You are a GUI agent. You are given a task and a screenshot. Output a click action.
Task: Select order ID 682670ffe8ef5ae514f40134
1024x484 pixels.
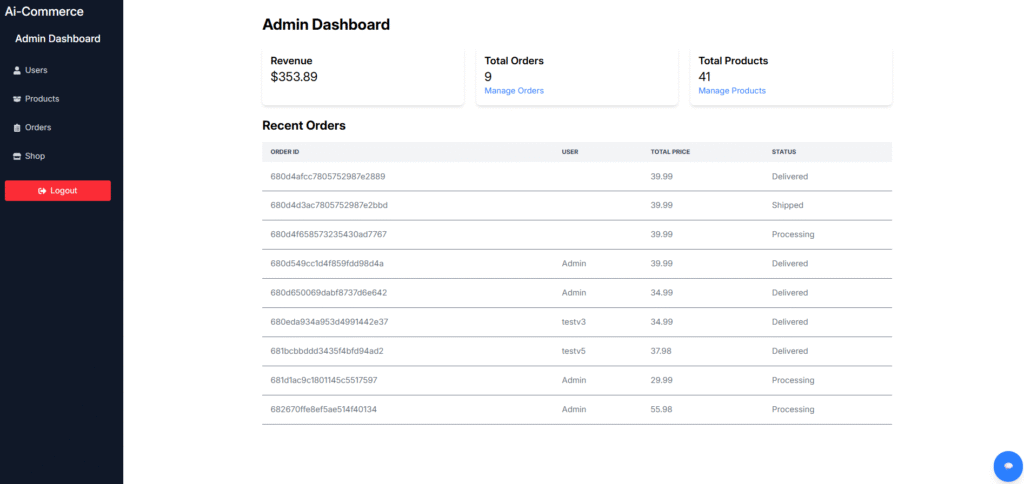coord(323,410)
